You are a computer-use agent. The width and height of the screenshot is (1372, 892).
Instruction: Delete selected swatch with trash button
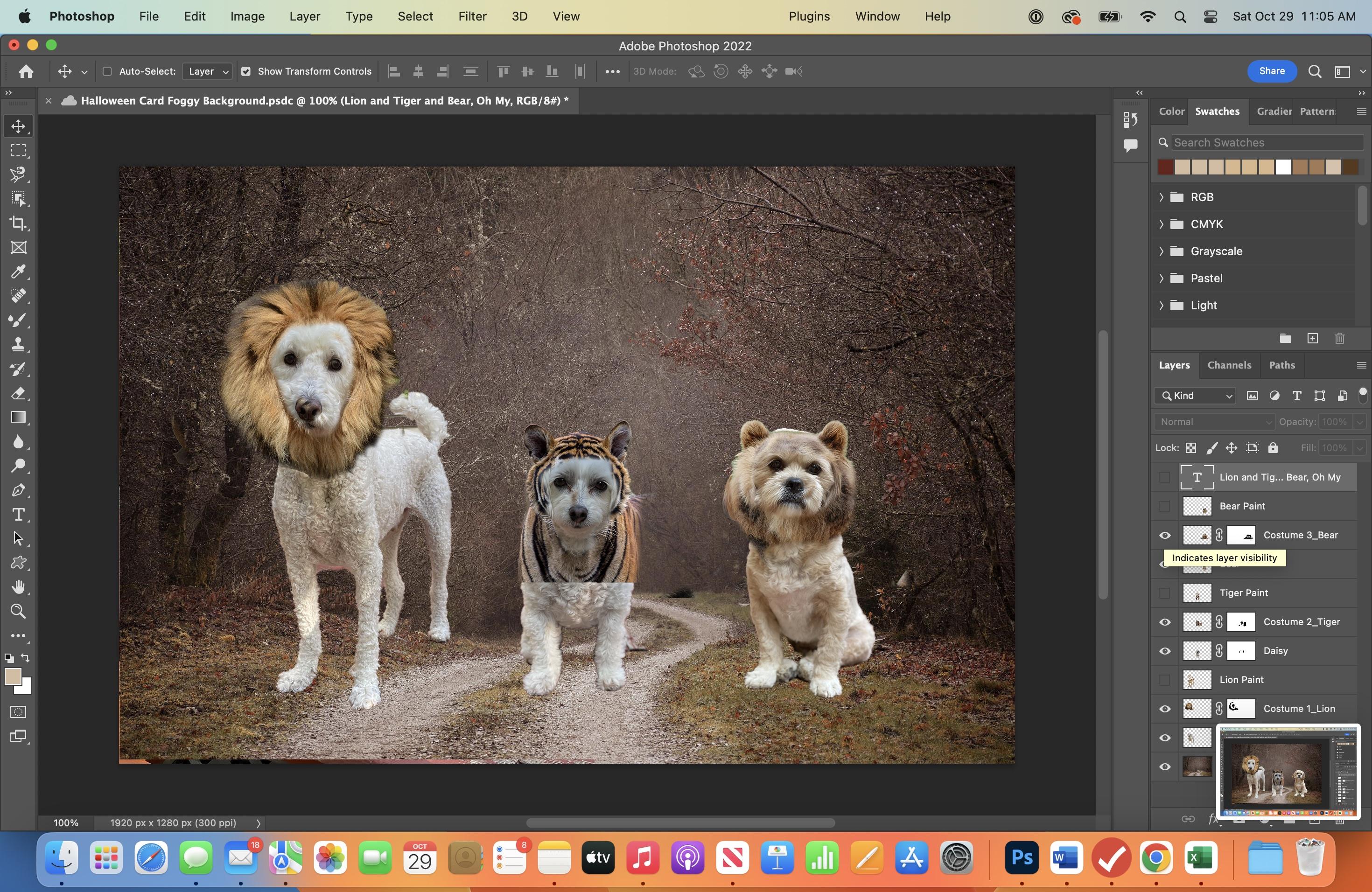[1339, 339]
